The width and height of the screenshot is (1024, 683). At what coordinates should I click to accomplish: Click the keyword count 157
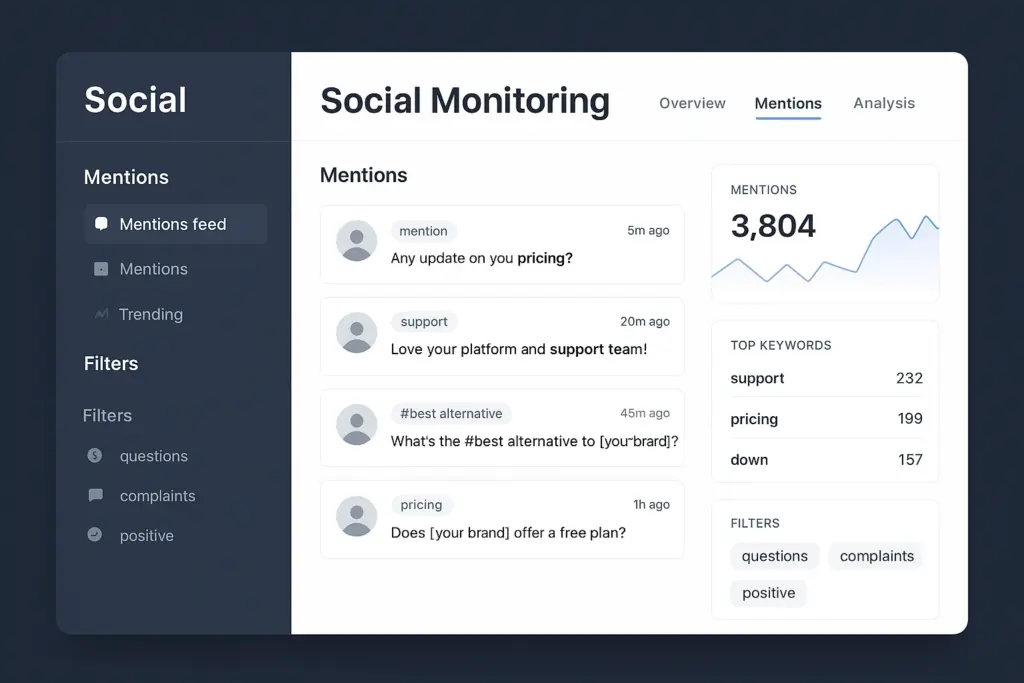point(910,460)
